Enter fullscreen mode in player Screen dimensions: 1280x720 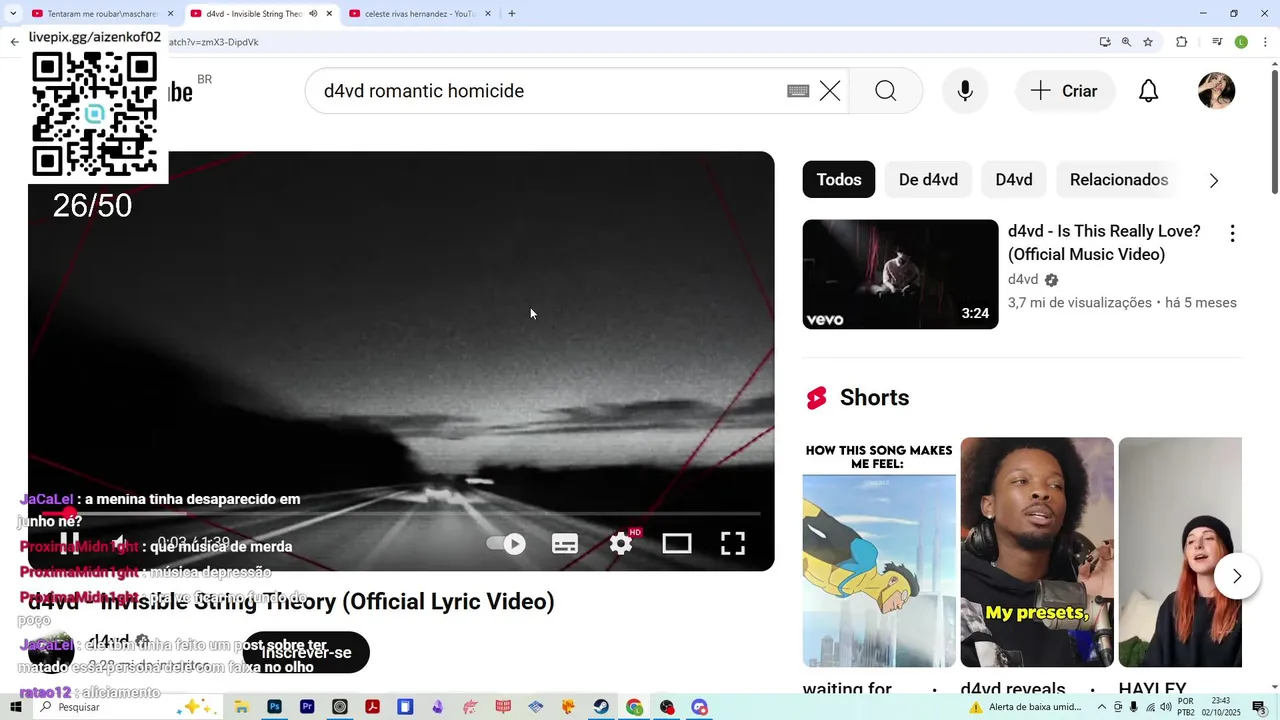[733, 543]
